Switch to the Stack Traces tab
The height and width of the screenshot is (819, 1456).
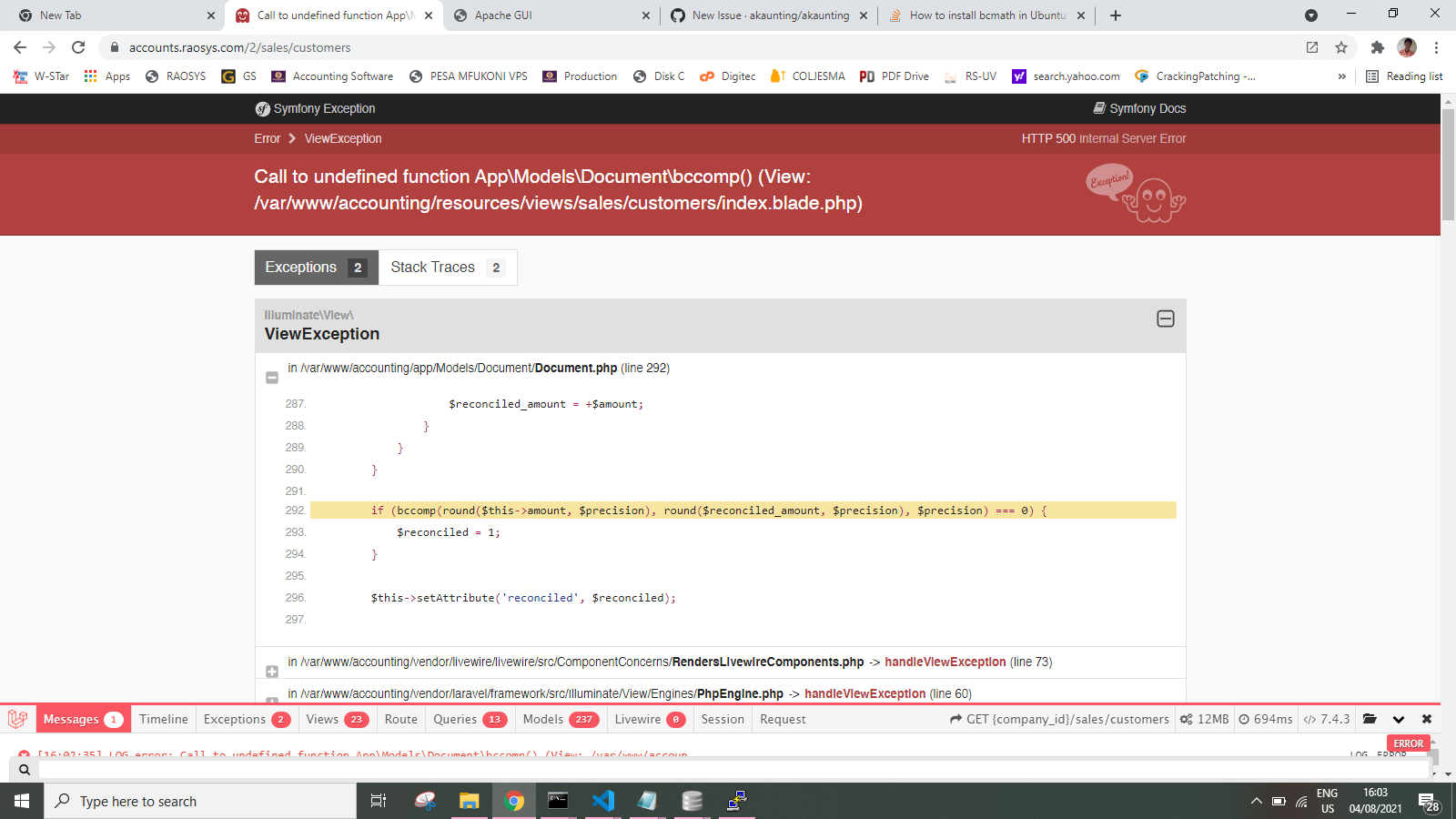pyautogui.click(x=433, y=267)
